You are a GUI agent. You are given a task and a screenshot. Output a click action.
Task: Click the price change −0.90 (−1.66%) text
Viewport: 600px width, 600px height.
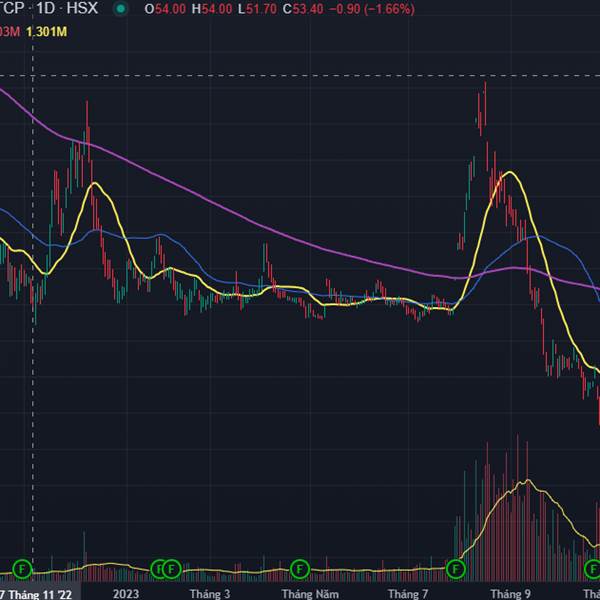[x=370, y=9]
